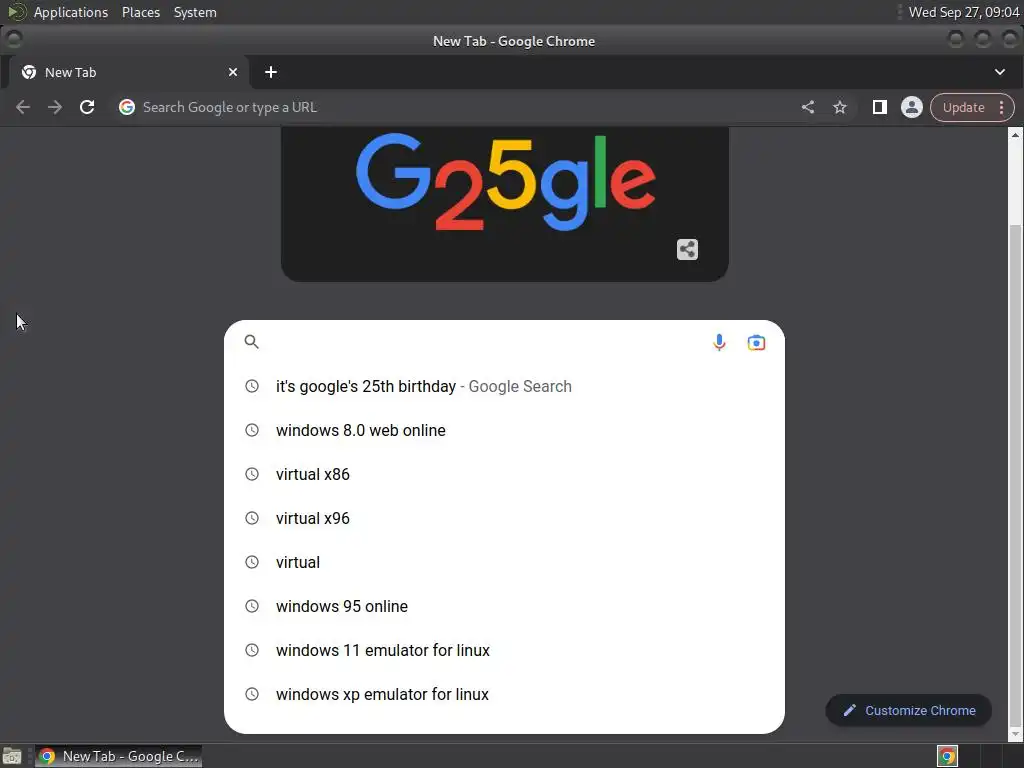1024x768 pixels.
Task: Switch to the New Tab tab
Action: click(x=129, y=72)
